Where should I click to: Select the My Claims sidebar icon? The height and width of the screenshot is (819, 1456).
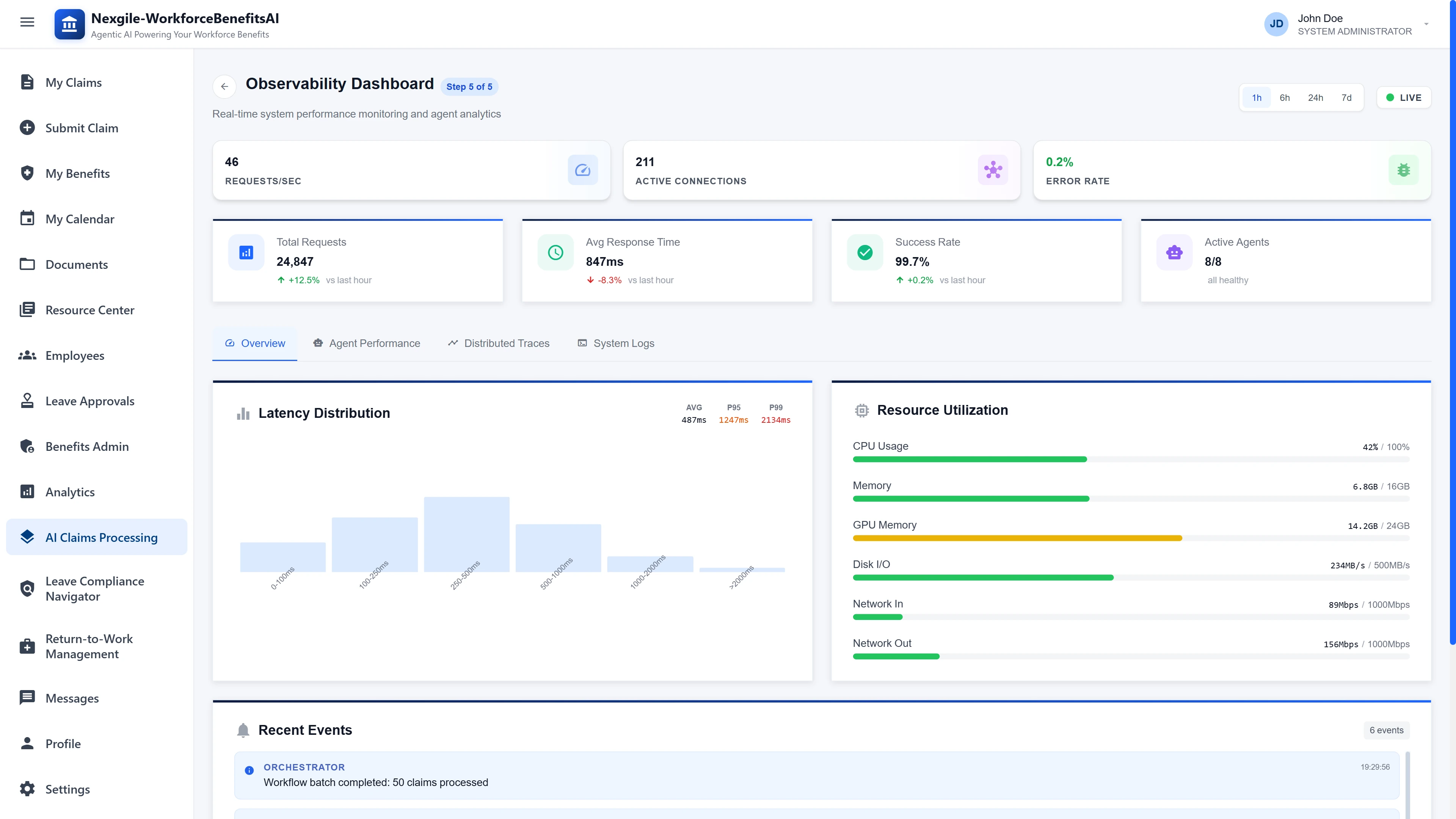(x=27, y=82)
